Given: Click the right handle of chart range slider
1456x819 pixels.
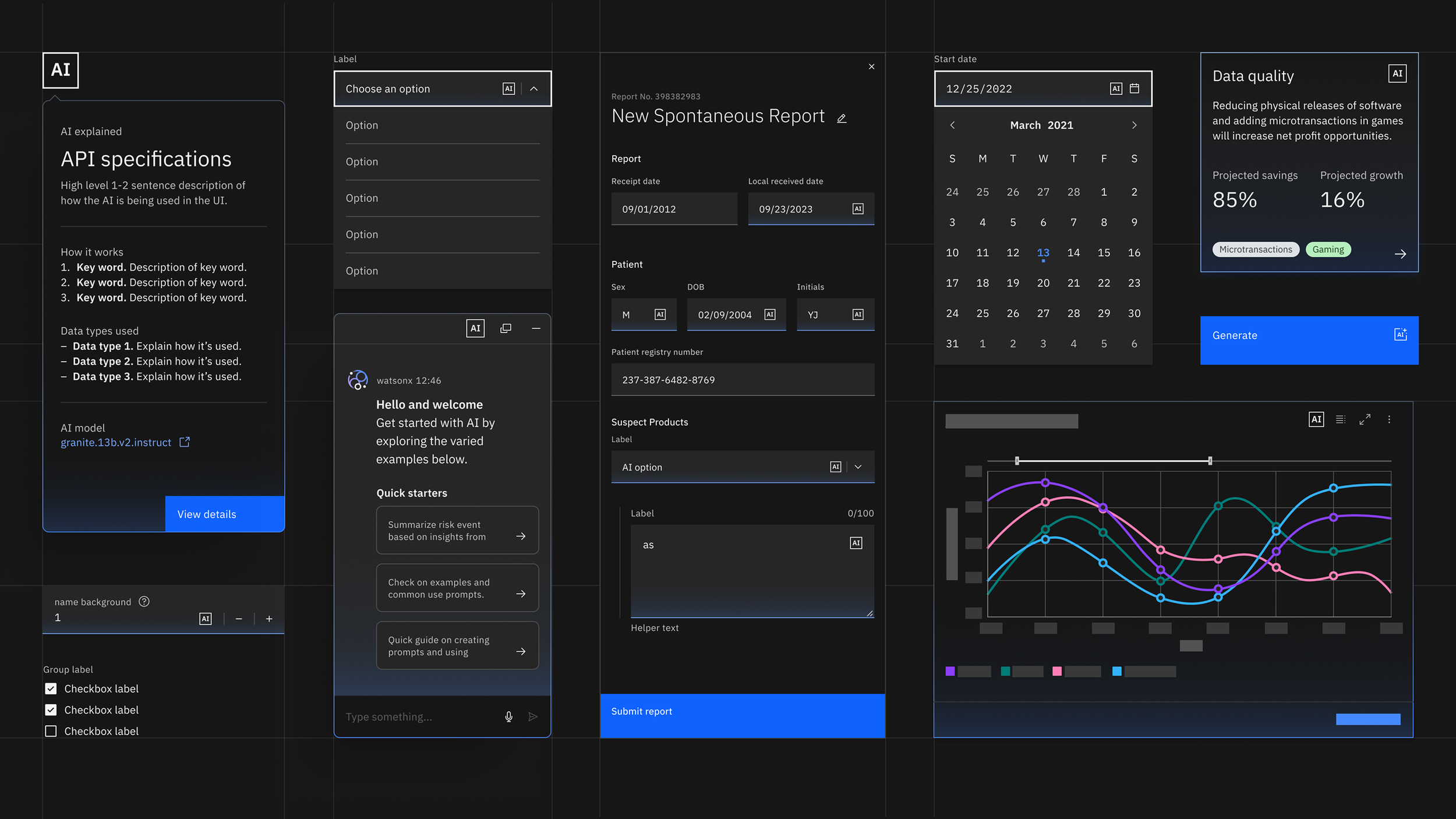Looking at the screenshot, I should click(1210, 461).
